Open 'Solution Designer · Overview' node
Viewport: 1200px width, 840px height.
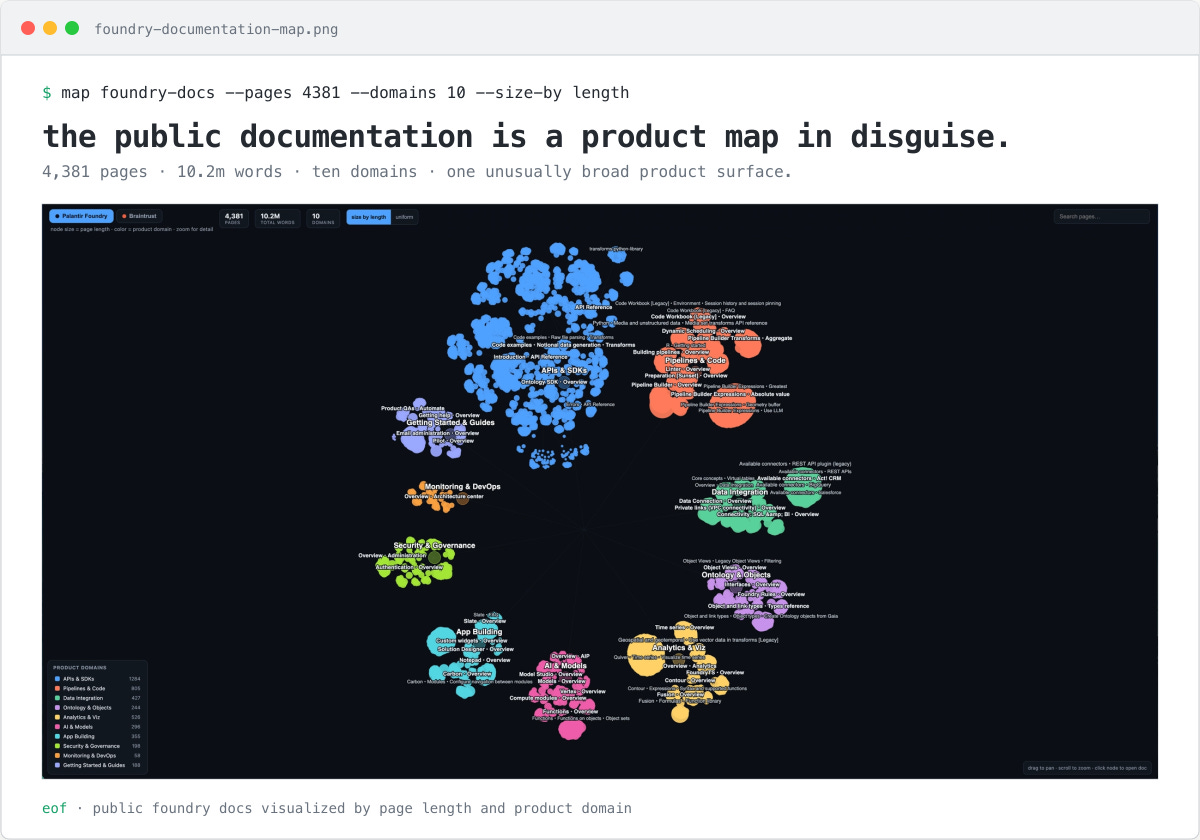tap(475, 650)
